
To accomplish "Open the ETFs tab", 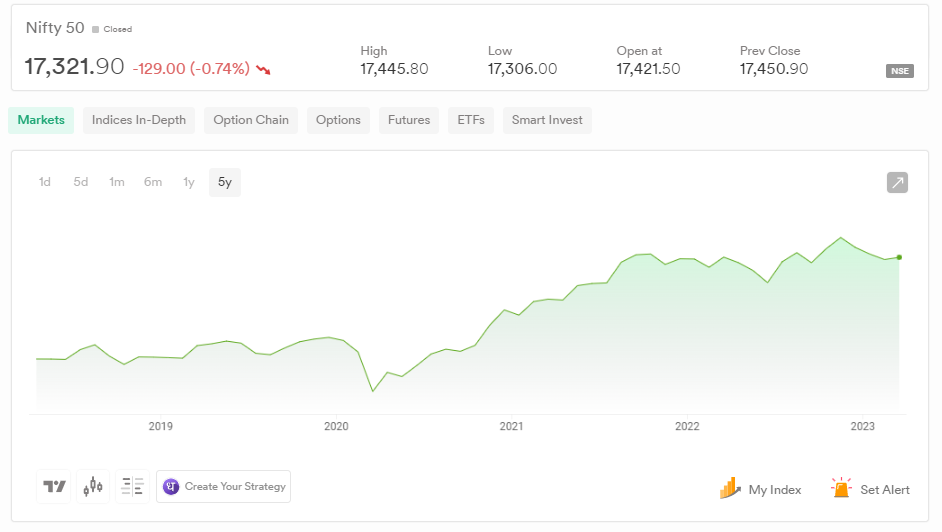I will click(x=471, y=120).
